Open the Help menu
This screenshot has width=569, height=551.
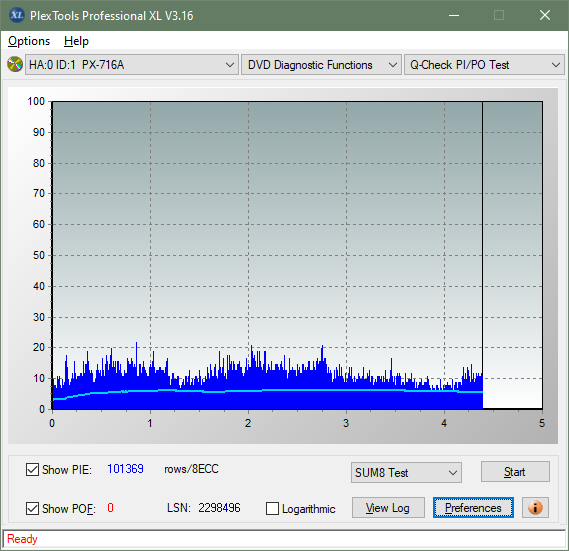tap(76, 41)
